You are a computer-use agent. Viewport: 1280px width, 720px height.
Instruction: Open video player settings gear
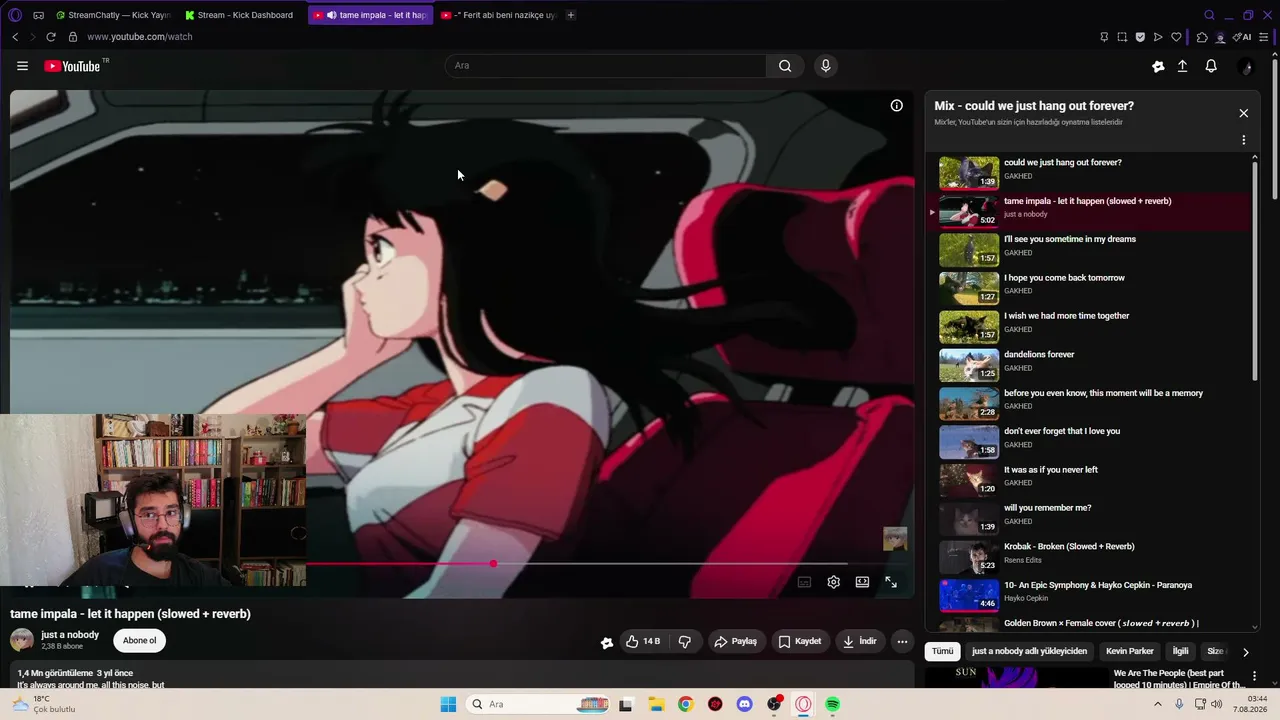[x=833, y=582]
